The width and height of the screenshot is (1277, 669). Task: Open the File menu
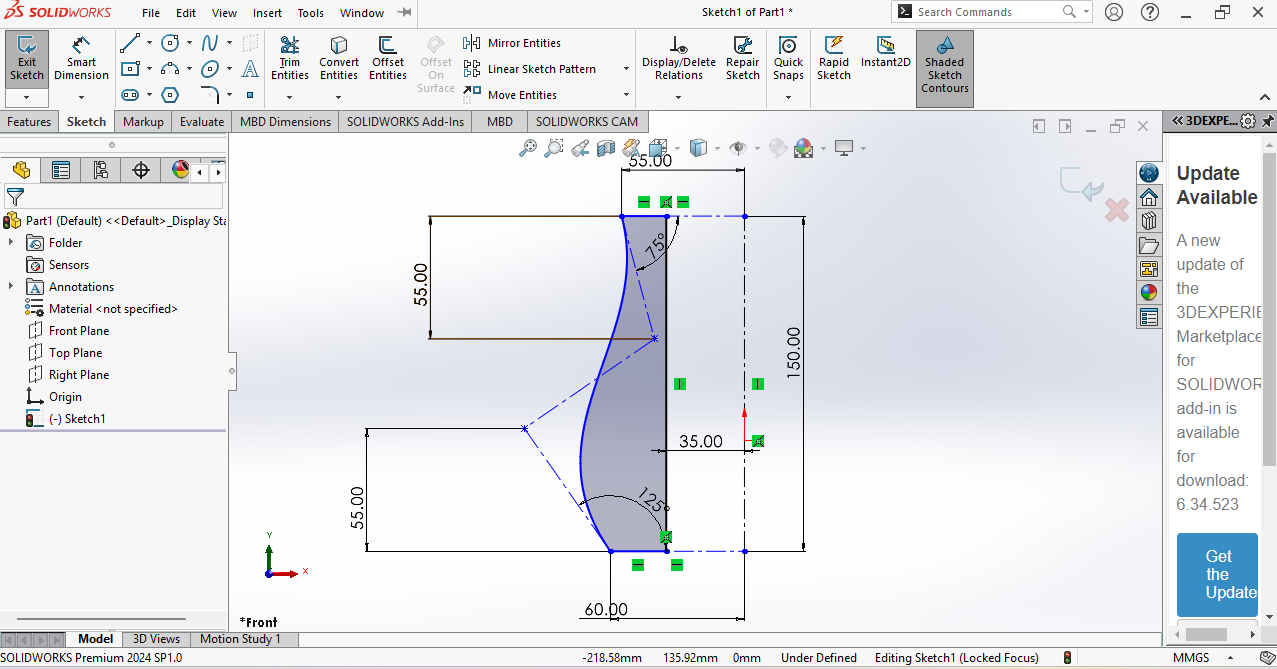point(151,13)
